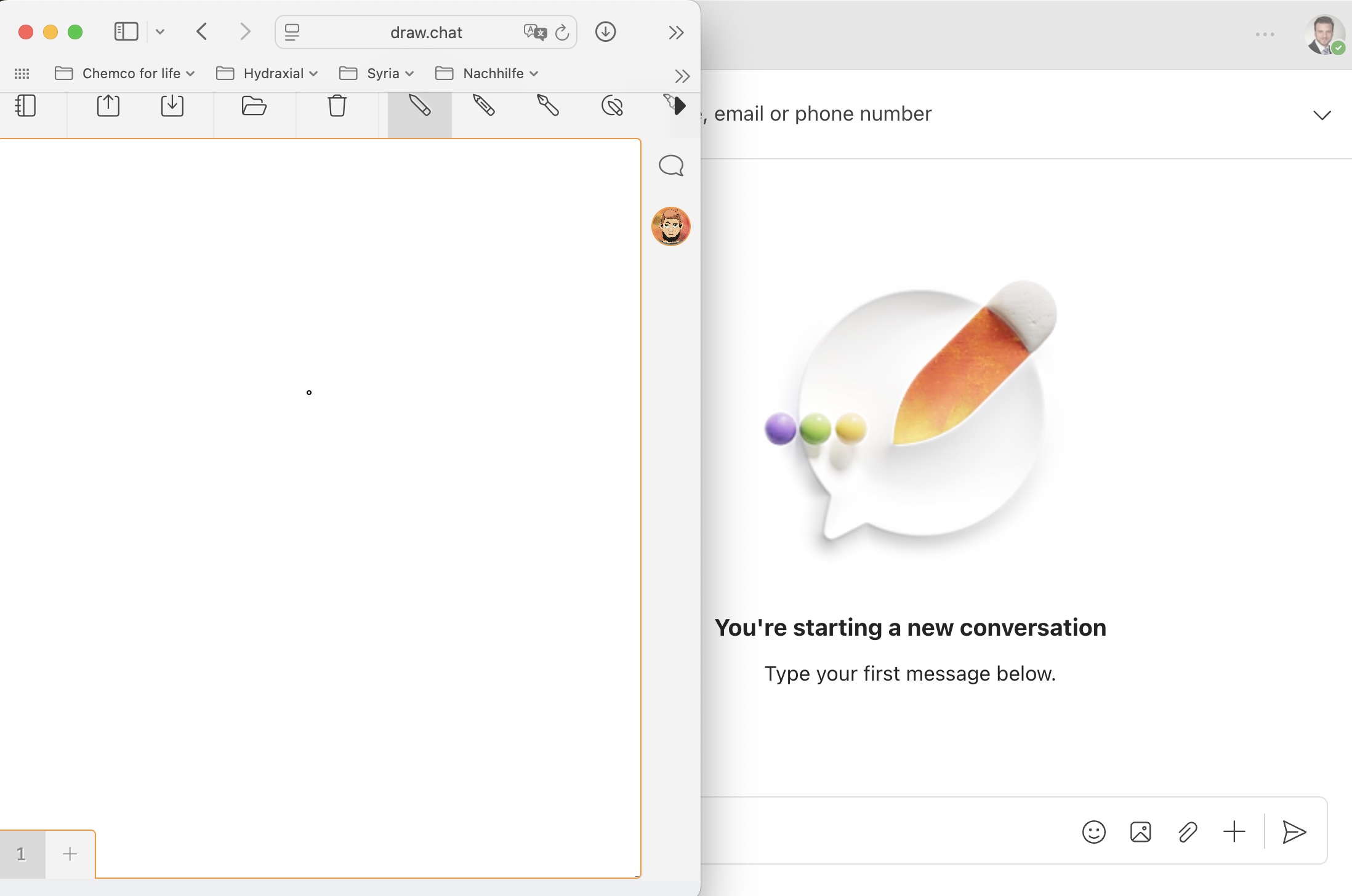Open the notebook pages panel icon

[25, 106]
